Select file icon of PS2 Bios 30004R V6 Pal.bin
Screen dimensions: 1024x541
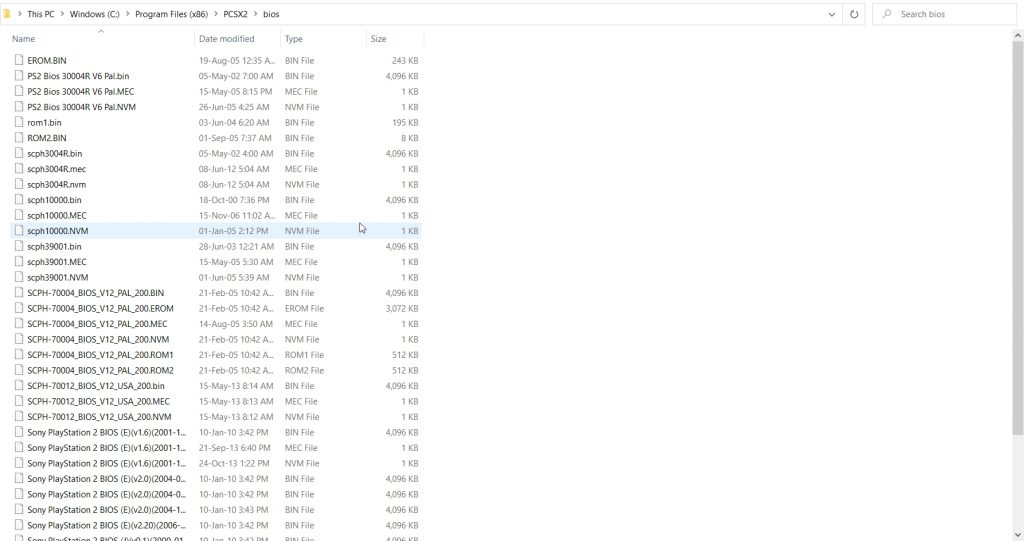(19, 76)
